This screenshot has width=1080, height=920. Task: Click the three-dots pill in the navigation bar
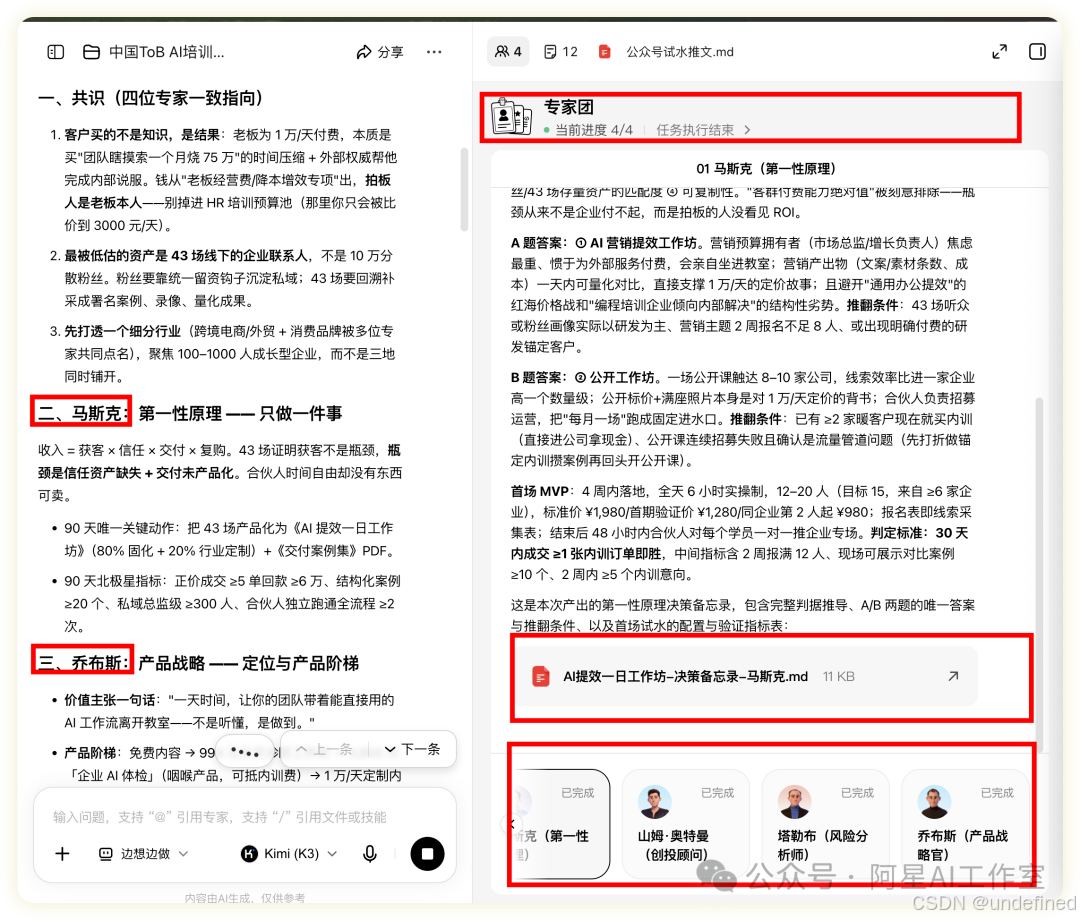[245, 752]
